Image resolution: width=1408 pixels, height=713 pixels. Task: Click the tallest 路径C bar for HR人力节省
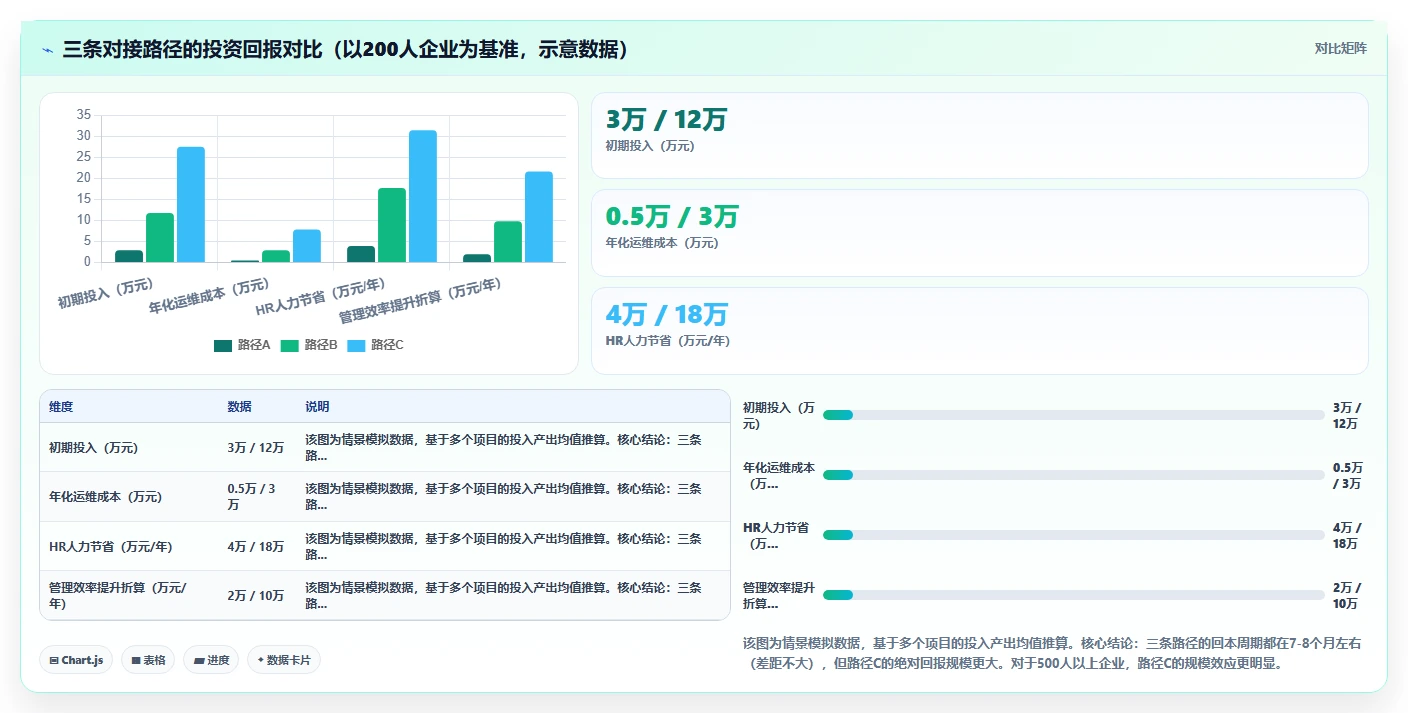pos(423,196)
